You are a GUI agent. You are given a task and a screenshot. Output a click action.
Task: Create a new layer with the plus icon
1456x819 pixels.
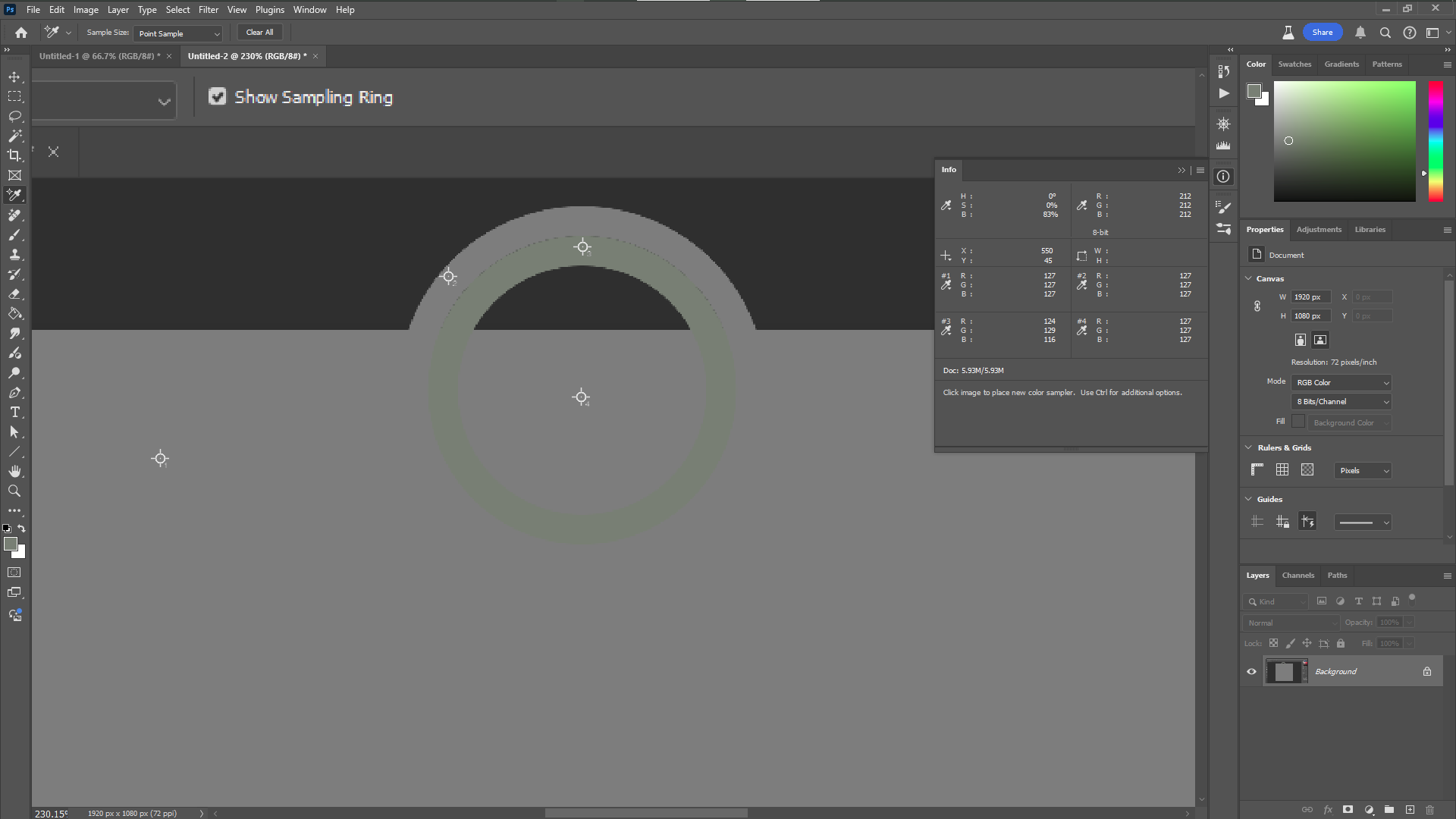click(1410, 810)
